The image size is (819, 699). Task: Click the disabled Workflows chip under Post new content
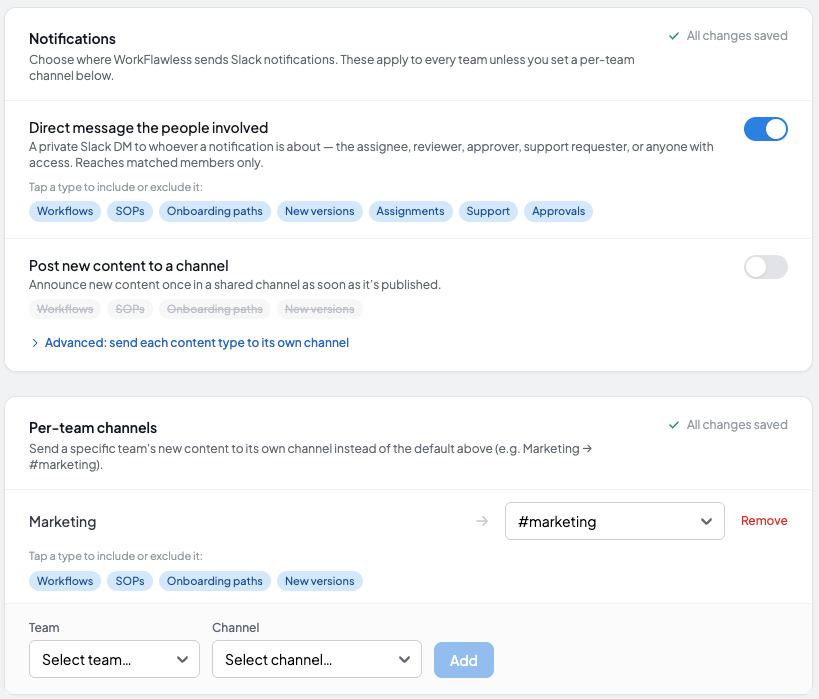(x=65, y=309)
